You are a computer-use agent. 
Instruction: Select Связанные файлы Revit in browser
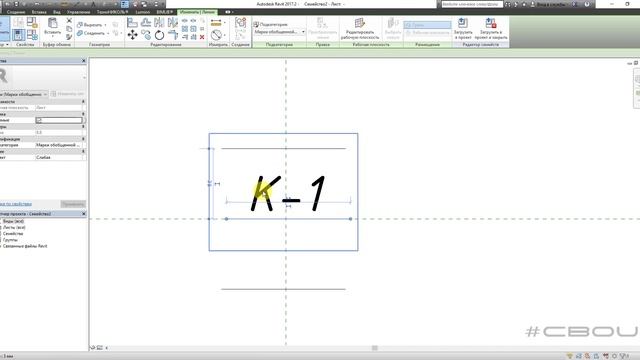click(x=25, y=246)
